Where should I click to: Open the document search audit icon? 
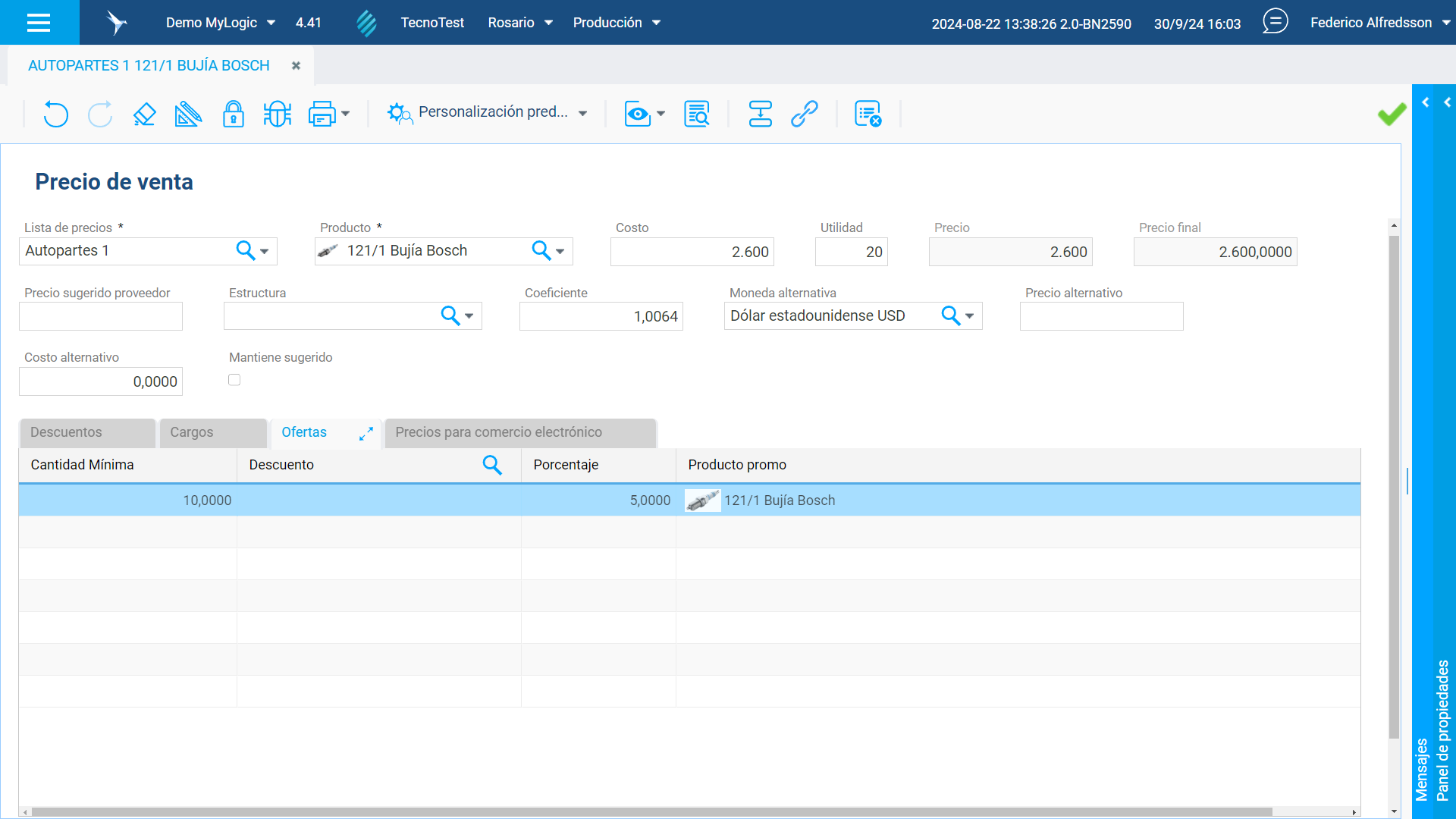coord(696,114)
